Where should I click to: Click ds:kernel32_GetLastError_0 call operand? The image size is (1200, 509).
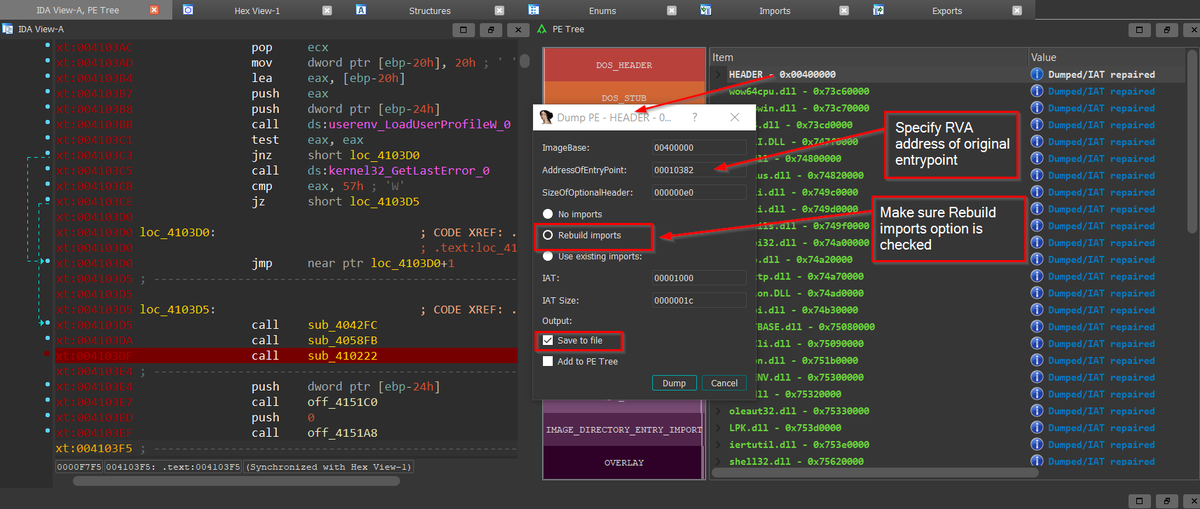point(398,171)
